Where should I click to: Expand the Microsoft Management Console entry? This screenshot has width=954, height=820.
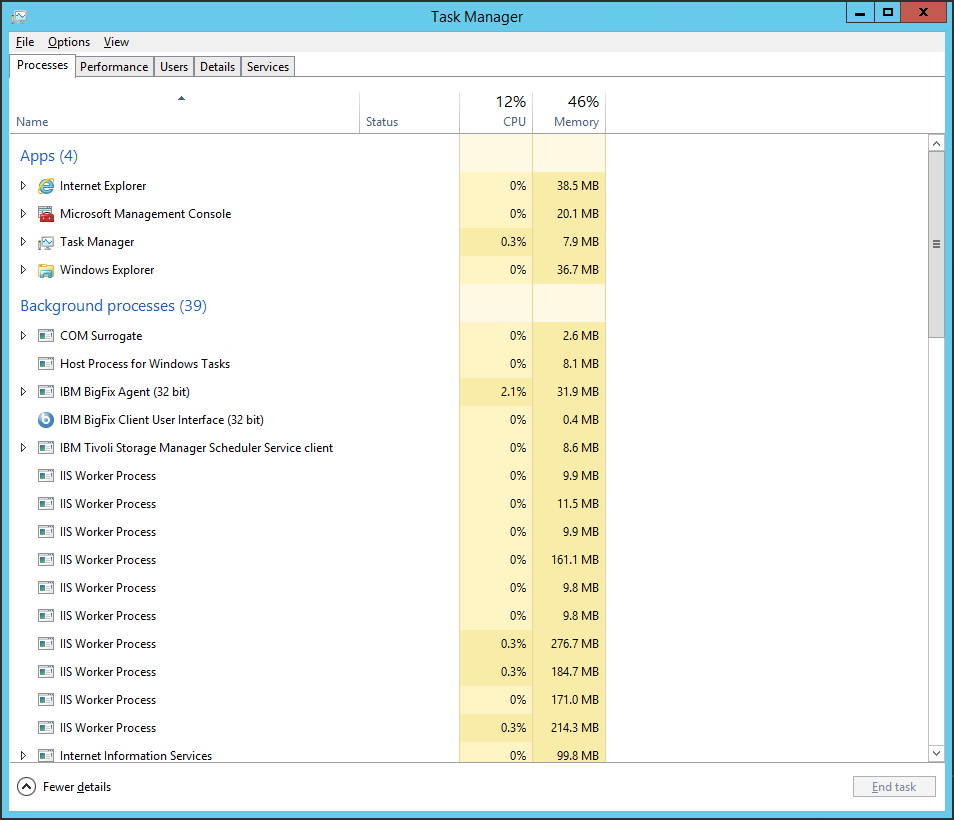(23, 214)
